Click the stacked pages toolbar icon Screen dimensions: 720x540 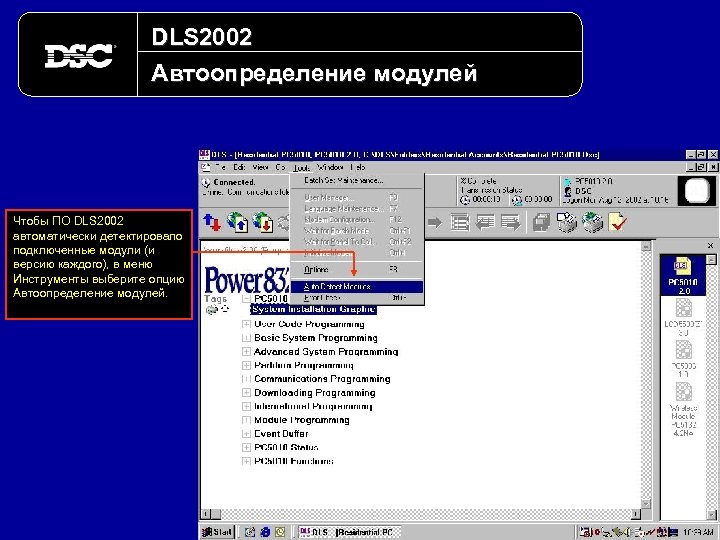(542, 223)
